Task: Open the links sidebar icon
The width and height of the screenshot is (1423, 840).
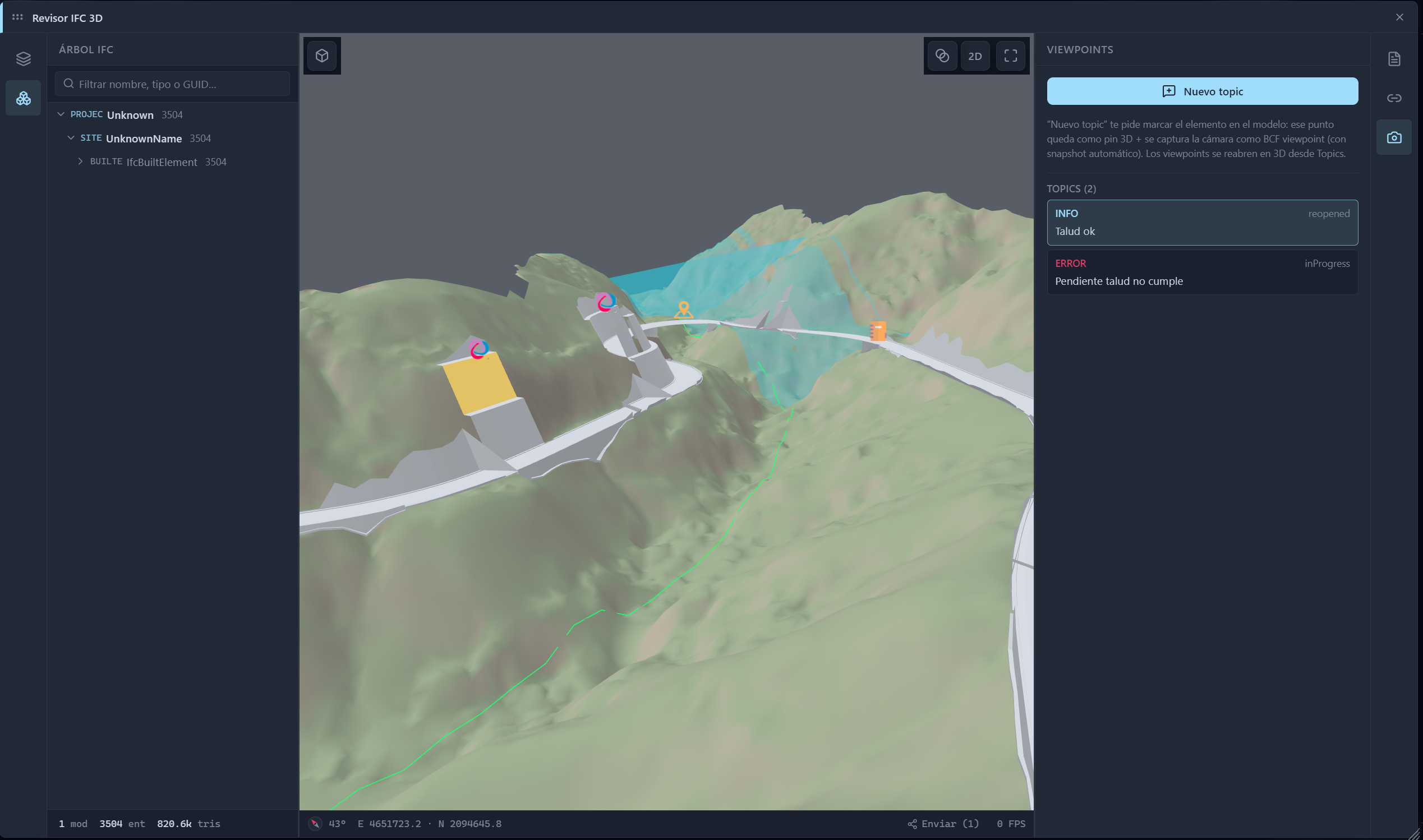Action: coord(1394,98)
